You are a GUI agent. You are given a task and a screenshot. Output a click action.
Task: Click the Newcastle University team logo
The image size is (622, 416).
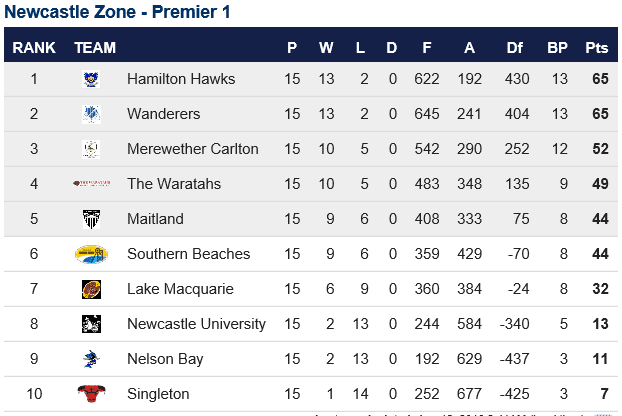click(x=91, y=324)
